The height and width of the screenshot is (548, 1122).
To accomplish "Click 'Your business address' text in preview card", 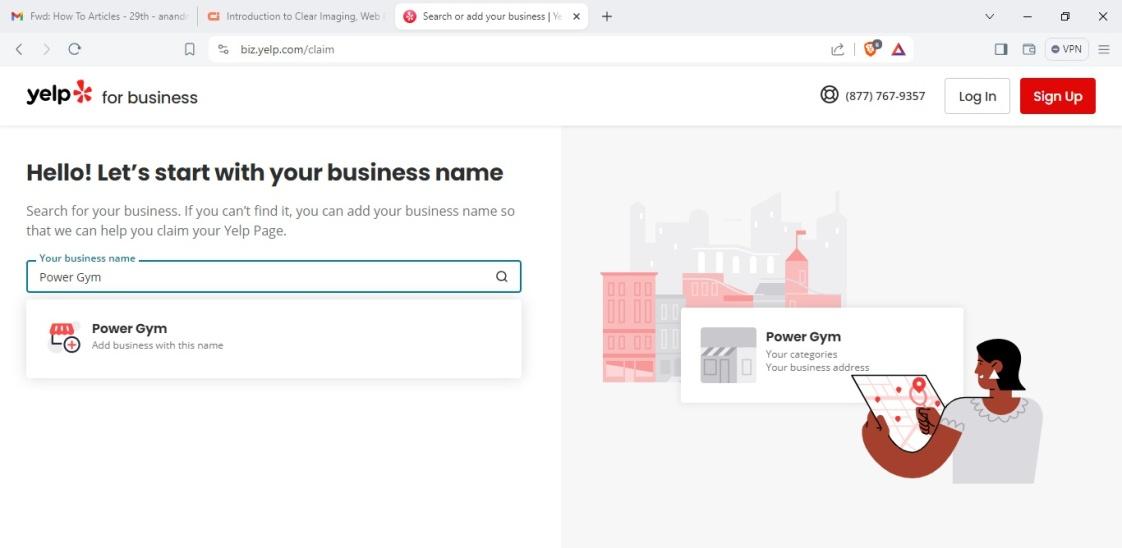I will tap(817, 368).
